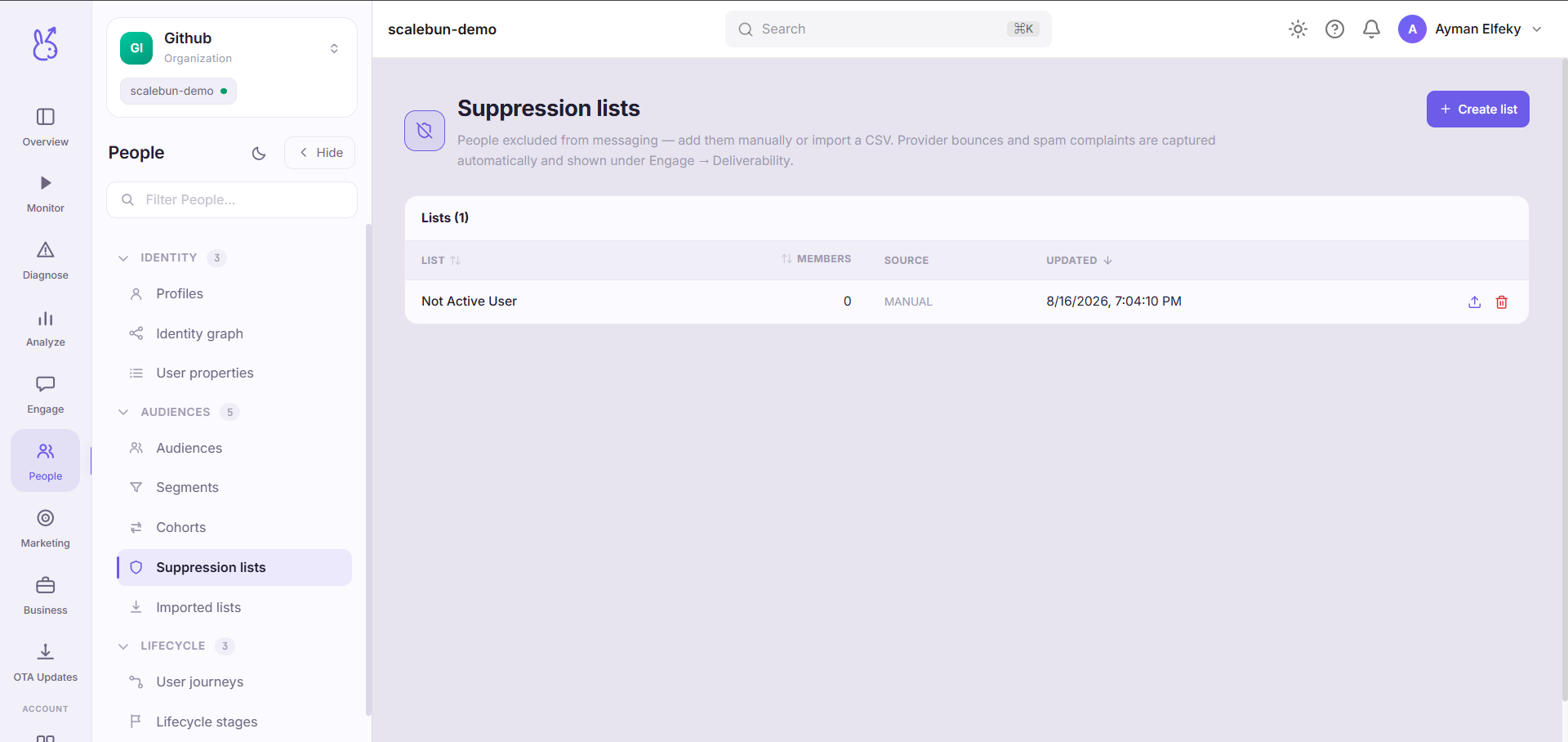Select People in the left rail
Image resolution: width=1568 pixels, height=742 pixels.
(46, 461)
